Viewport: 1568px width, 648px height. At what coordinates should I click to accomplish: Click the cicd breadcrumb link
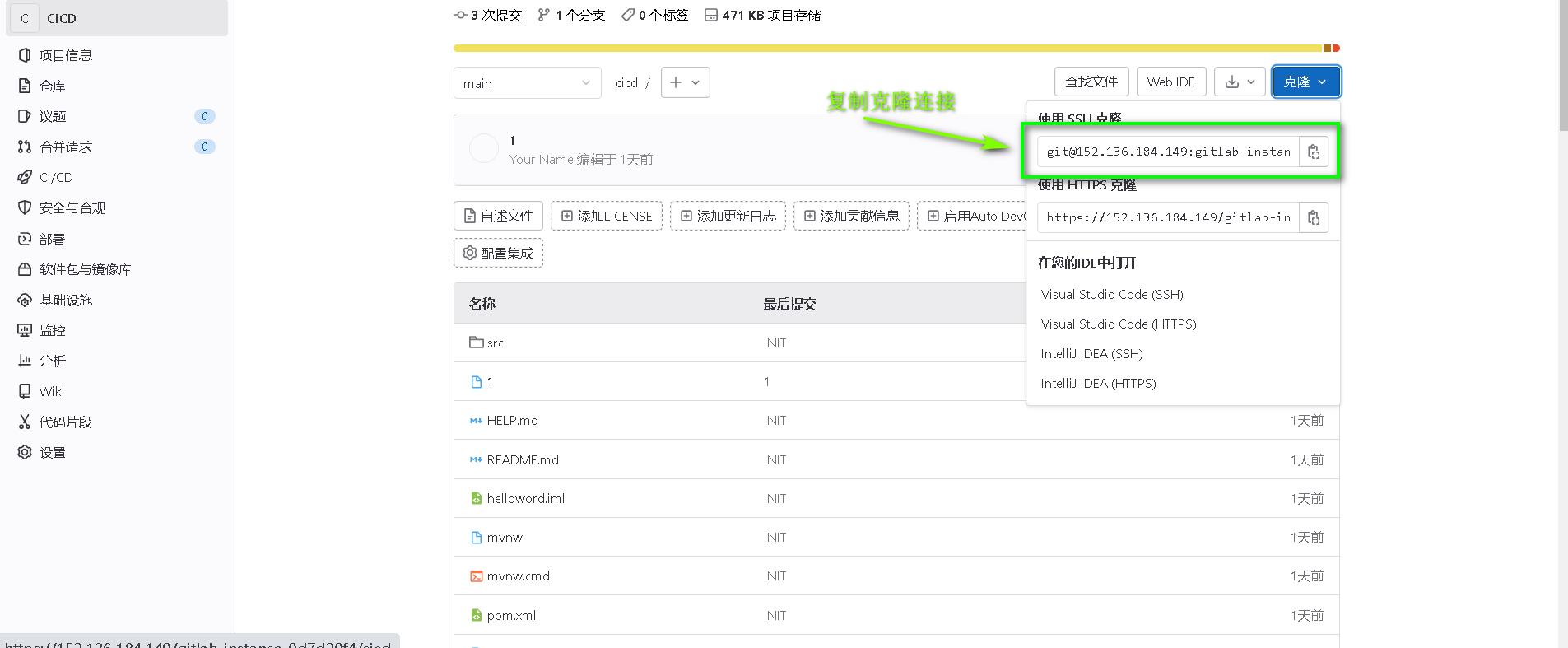tap(626, 82)
